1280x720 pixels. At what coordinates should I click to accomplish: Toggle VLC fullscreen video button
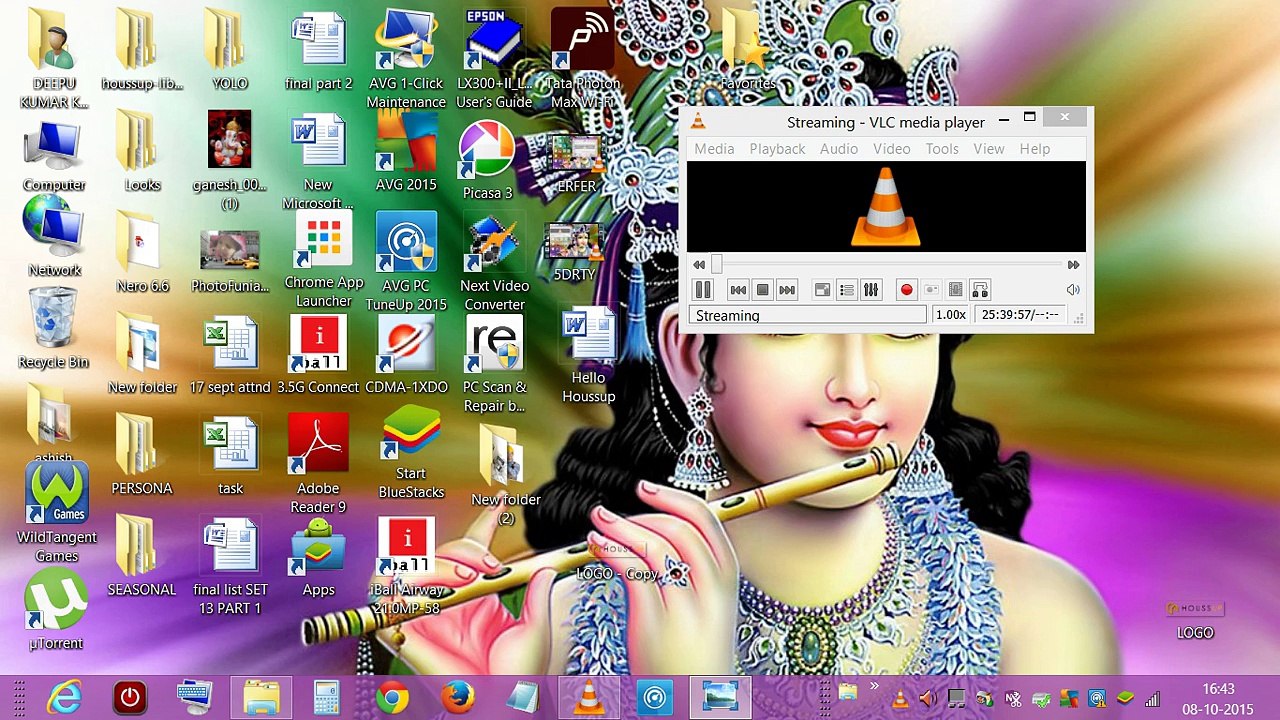822,290
